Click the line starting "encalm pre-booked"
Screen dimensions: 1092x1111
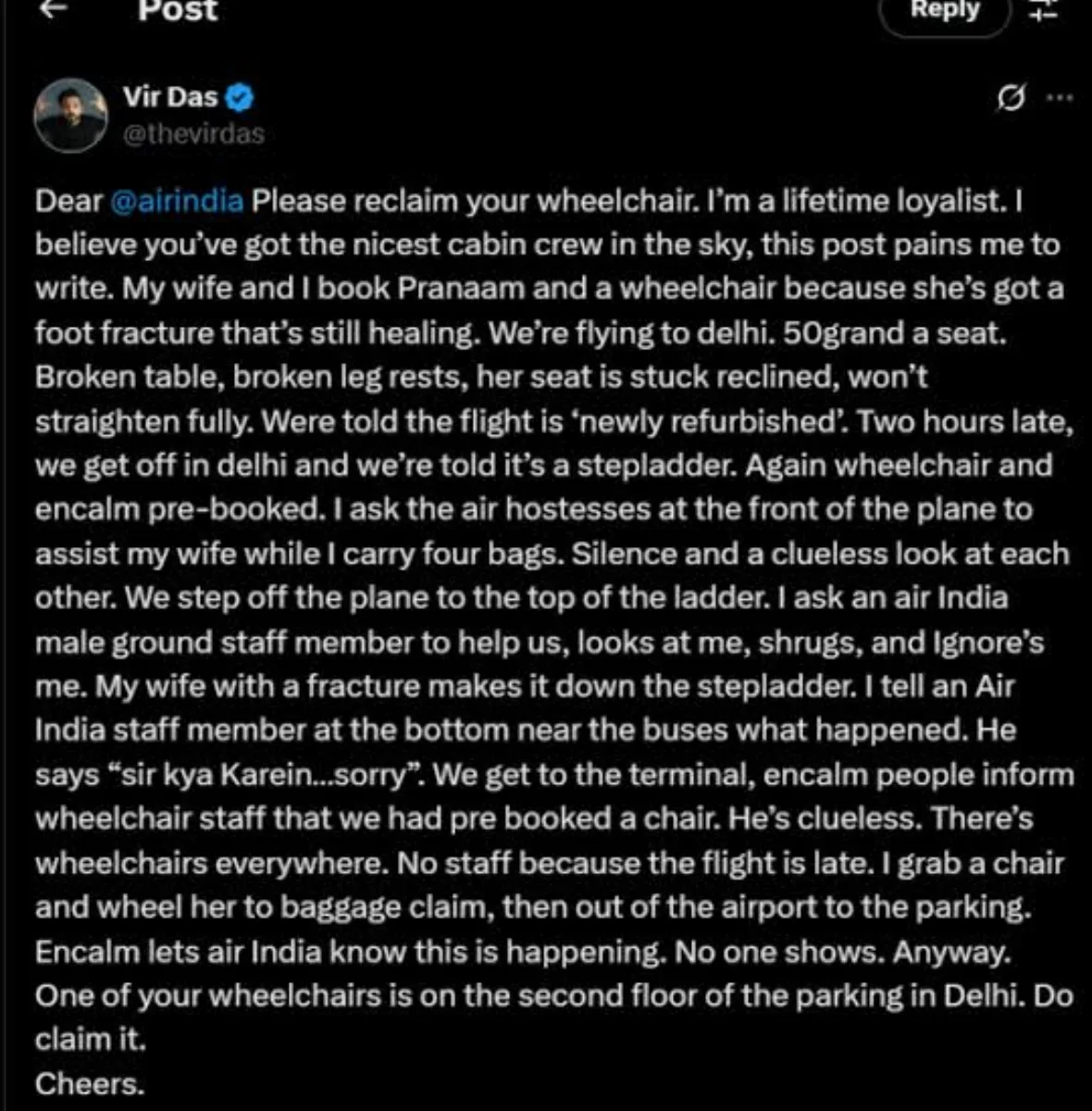click(x=533, y=509)
